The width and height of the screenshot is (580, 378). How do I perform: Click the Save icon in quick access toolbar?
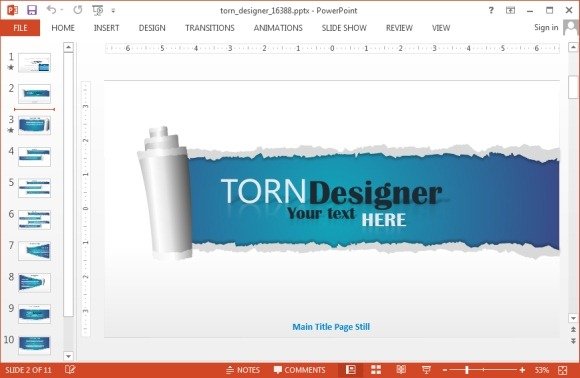click(x=32, y=10)
